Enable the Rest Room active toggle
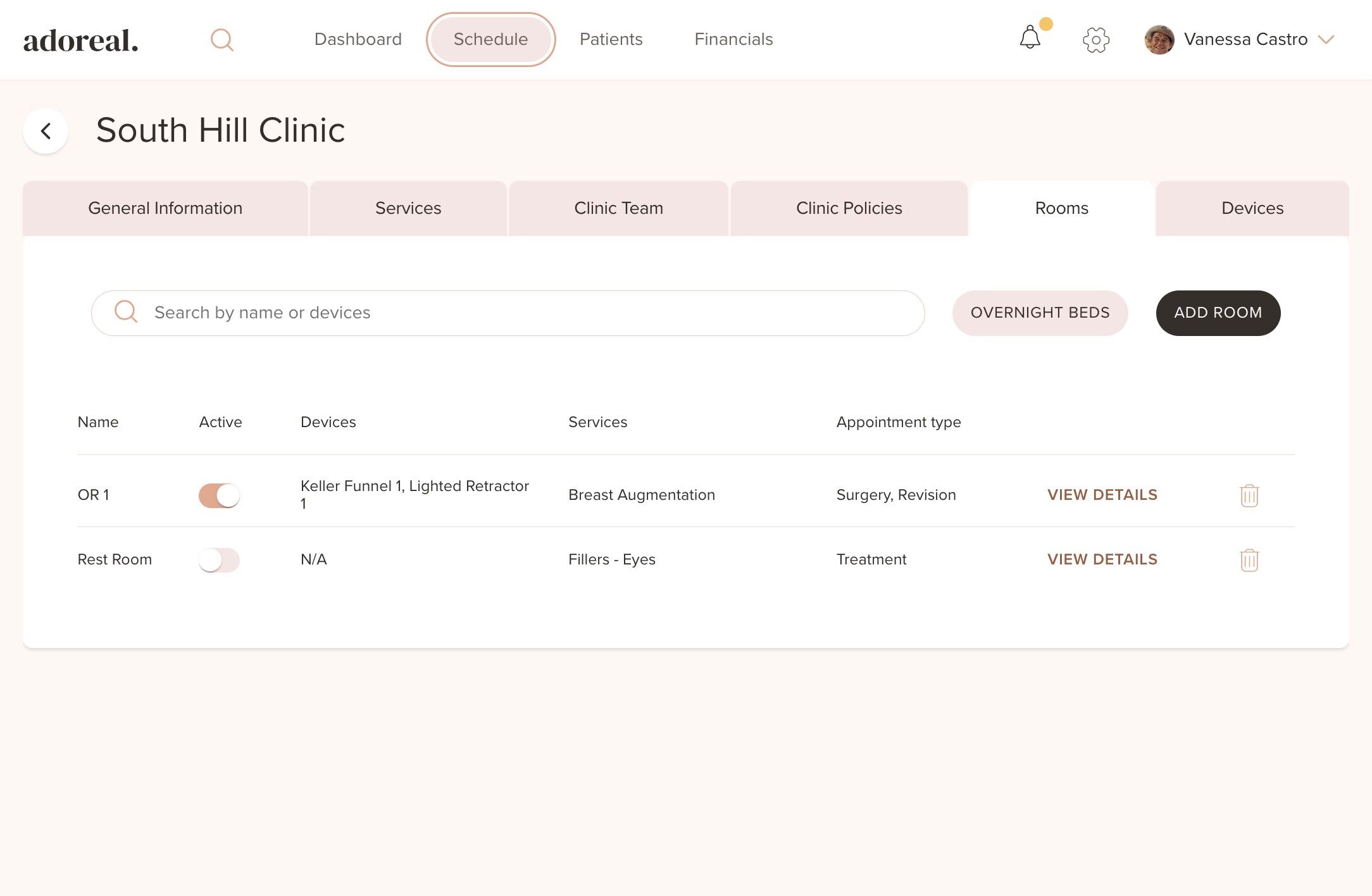 (219, 560)
